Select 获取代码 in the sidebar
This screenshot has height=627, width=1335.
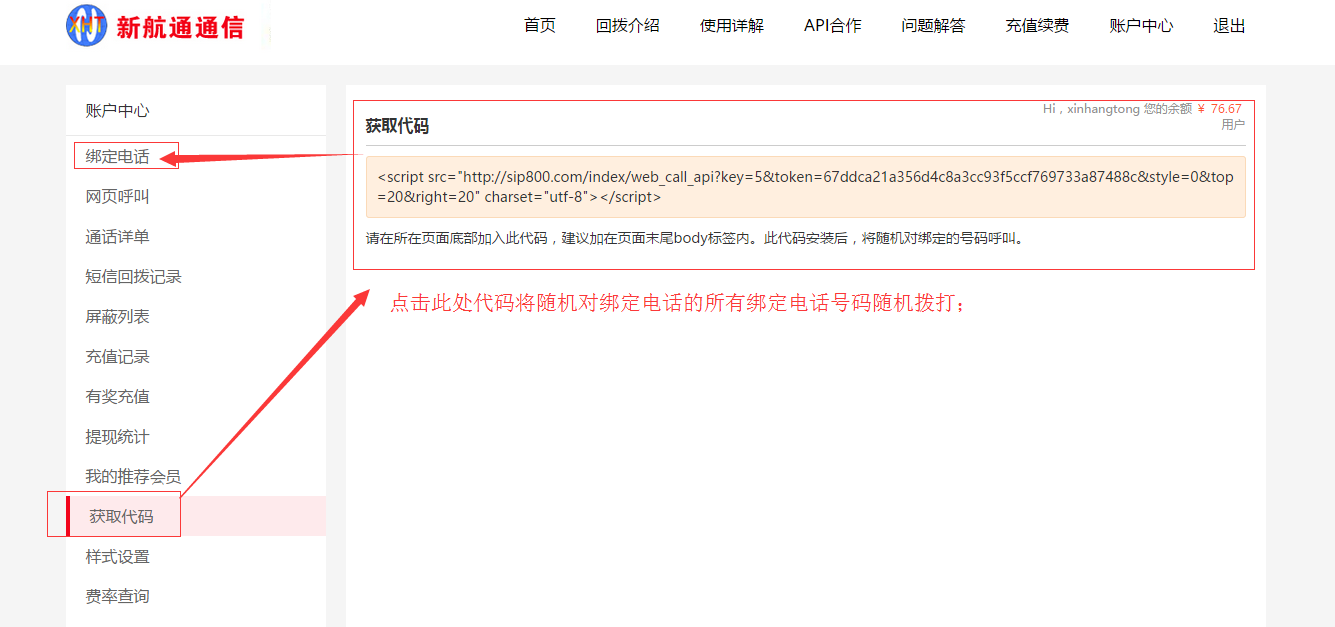121,517
